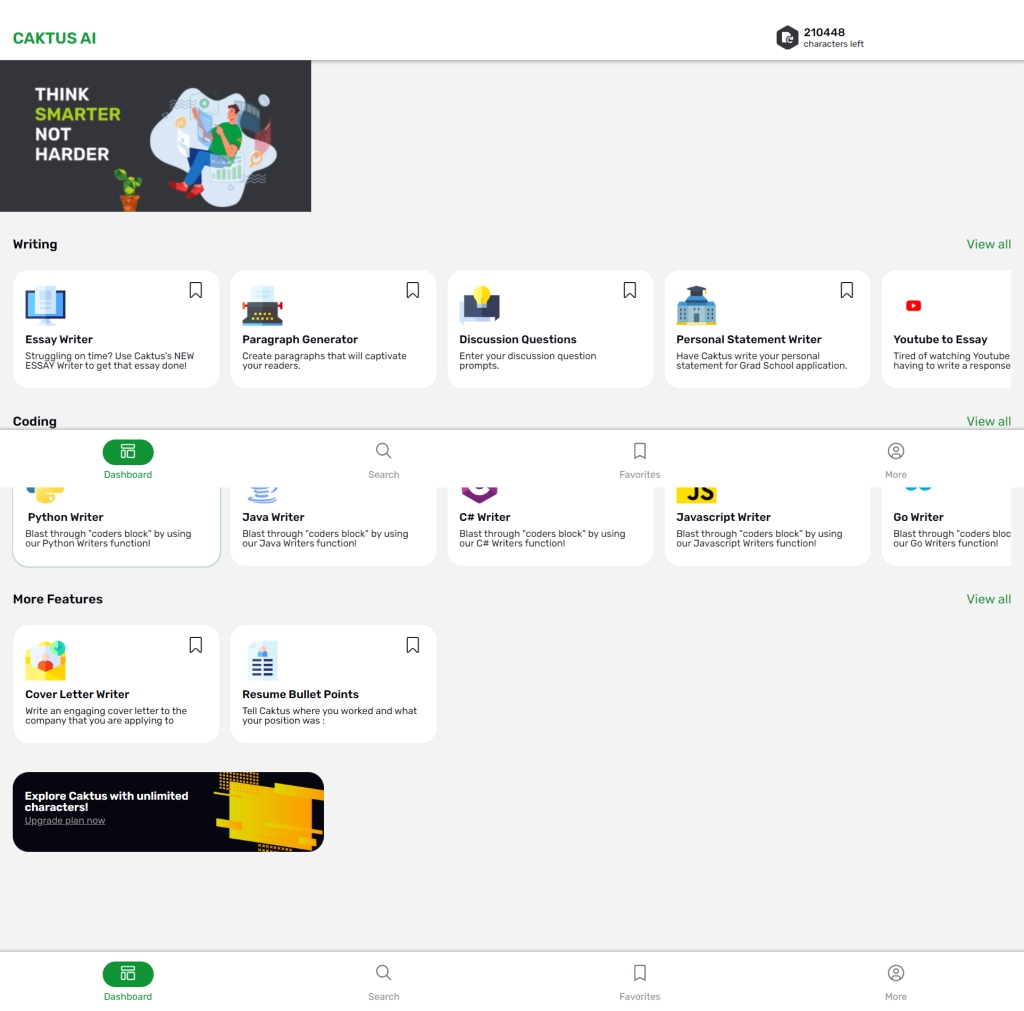Screen dimensions: 1024x1011
Task: Click the "characters left" label
Action: pos(833,44)
